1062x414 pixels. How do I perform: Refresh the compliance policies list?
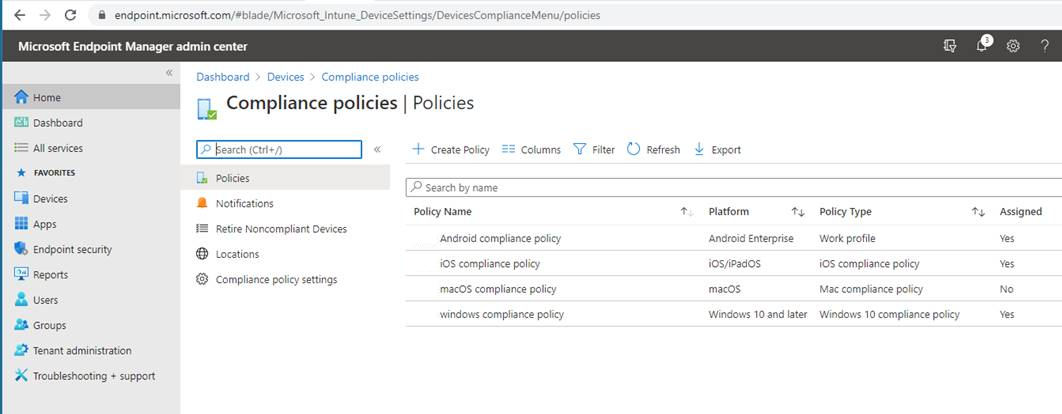click(x=653, y=150)
